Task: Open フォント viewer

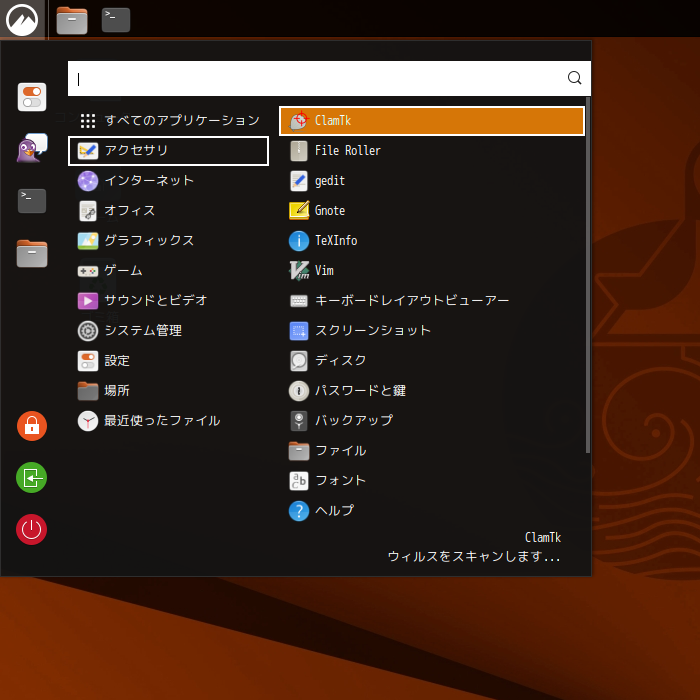Action: [432, 480]
